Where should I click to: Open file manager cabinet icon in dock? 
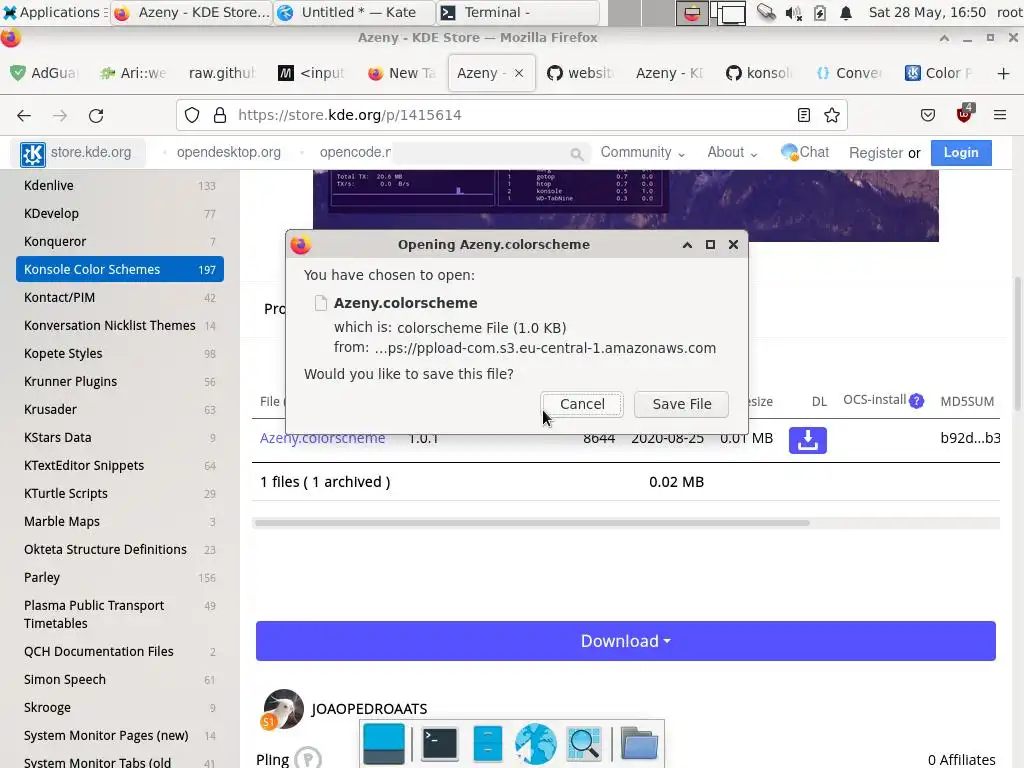click(488, 743)
